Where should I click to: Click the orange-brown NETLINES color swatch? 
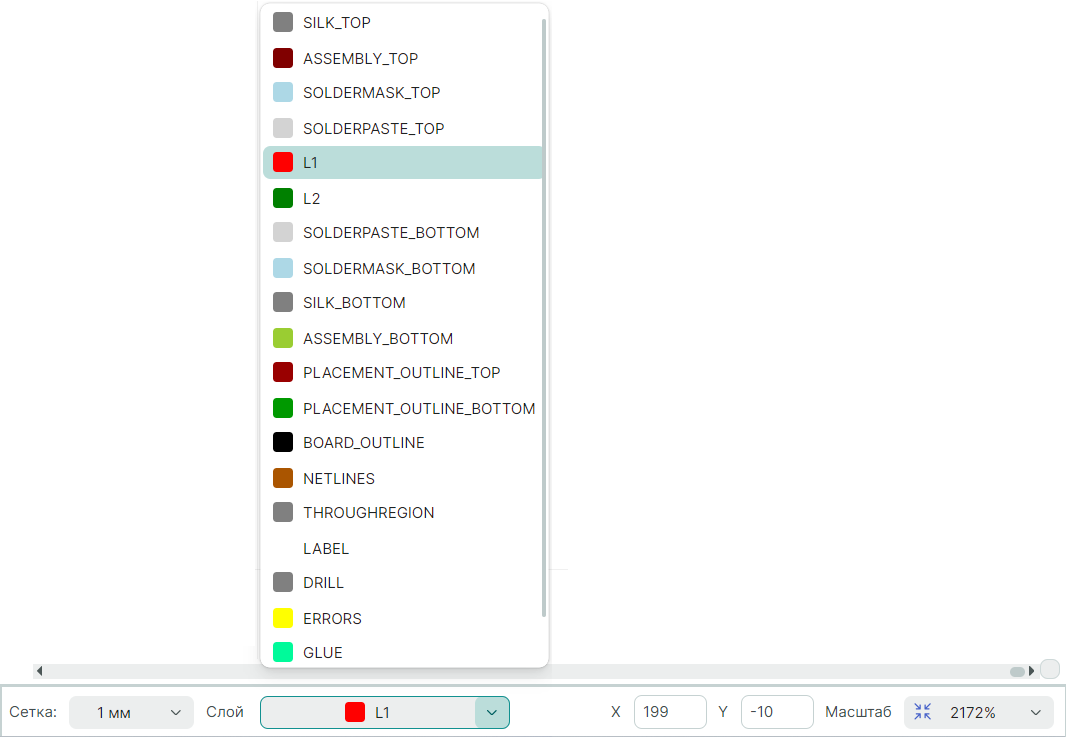(283, 478)
